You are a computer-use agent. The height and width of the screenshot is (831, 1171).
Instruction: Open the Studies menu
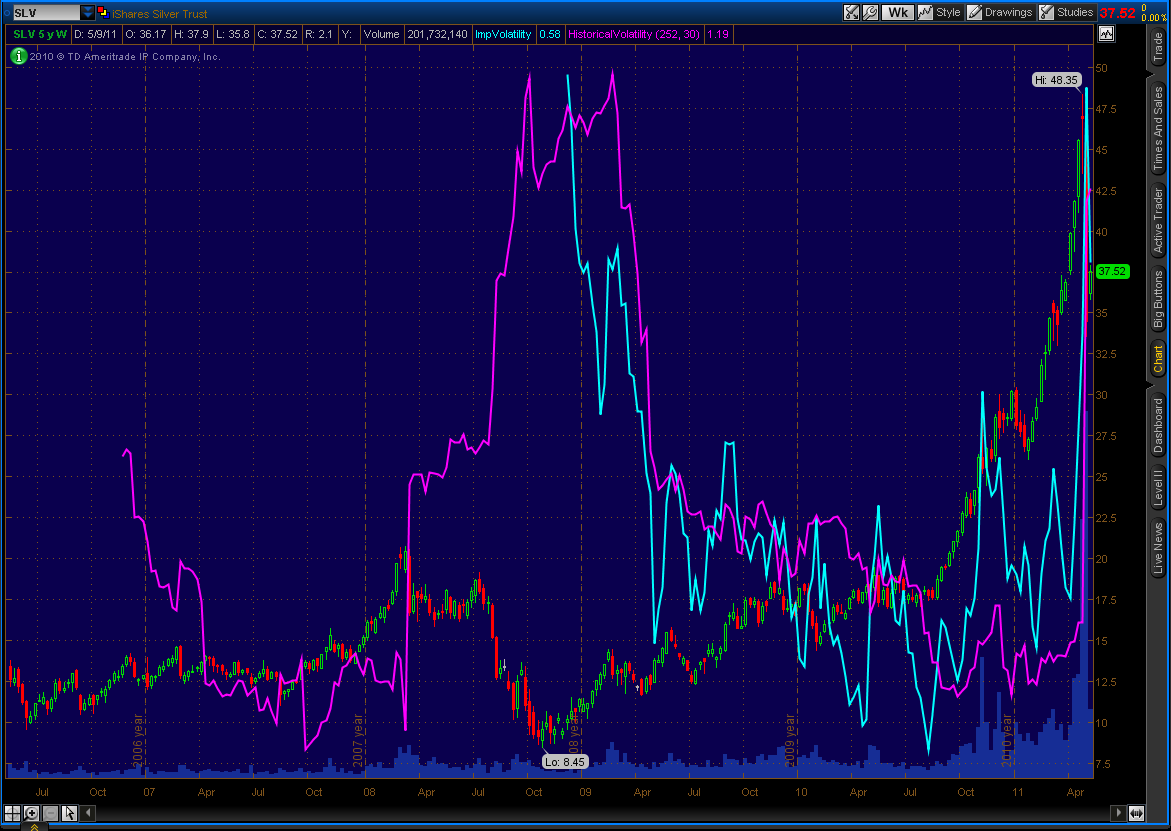pyautogui.click(x=1066, y=12)
